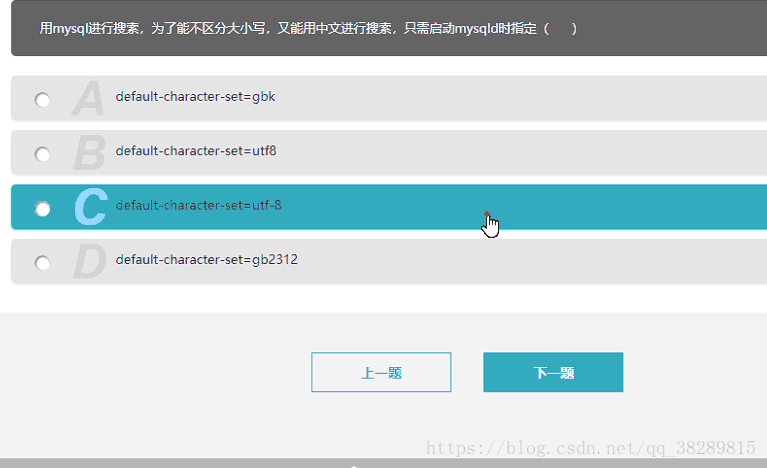Click the large letter D option label
The image size is (767, 468).
90,261
